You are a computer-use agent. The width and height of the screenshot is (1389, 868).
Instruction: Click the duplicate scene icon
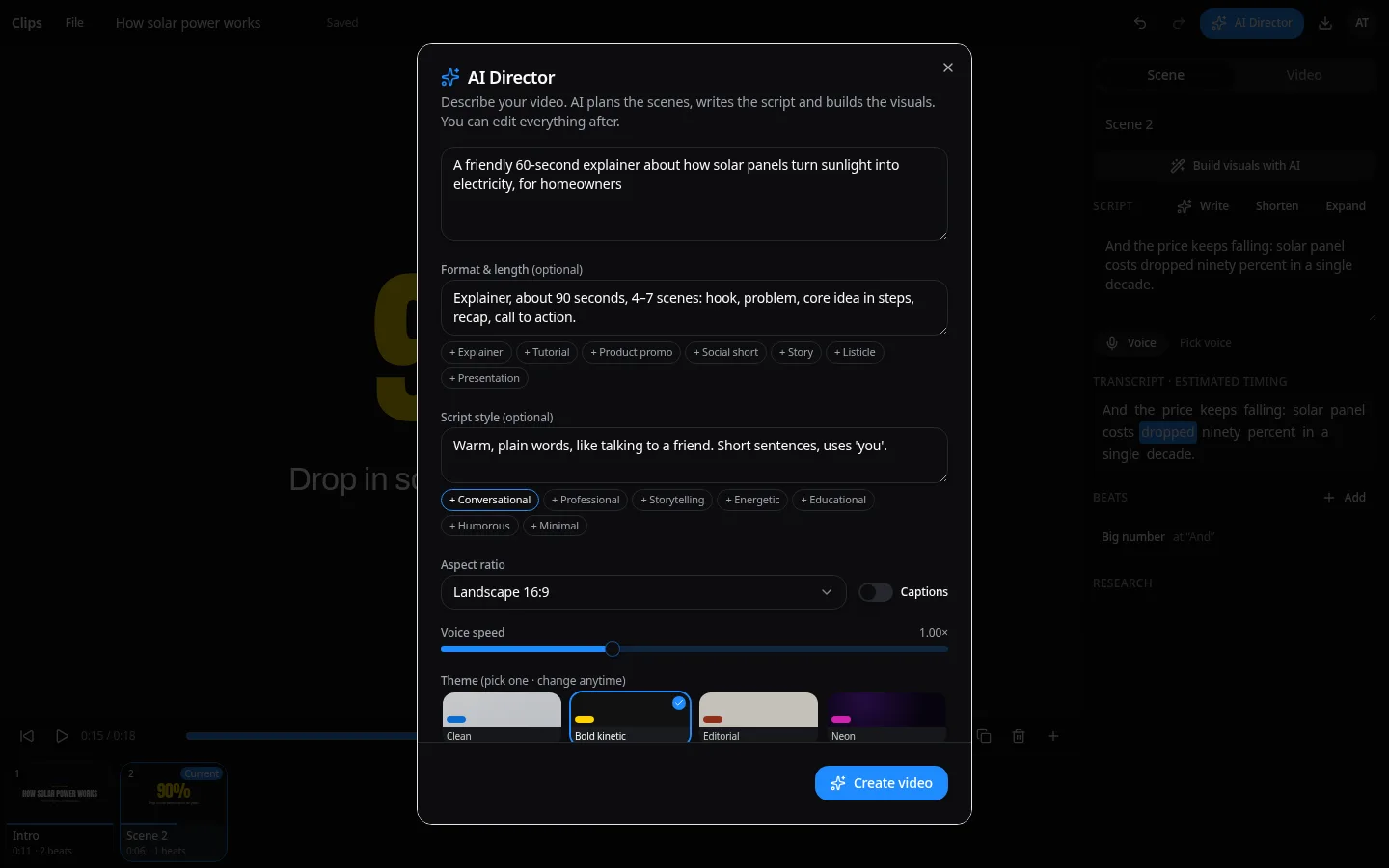coord(984,736)
